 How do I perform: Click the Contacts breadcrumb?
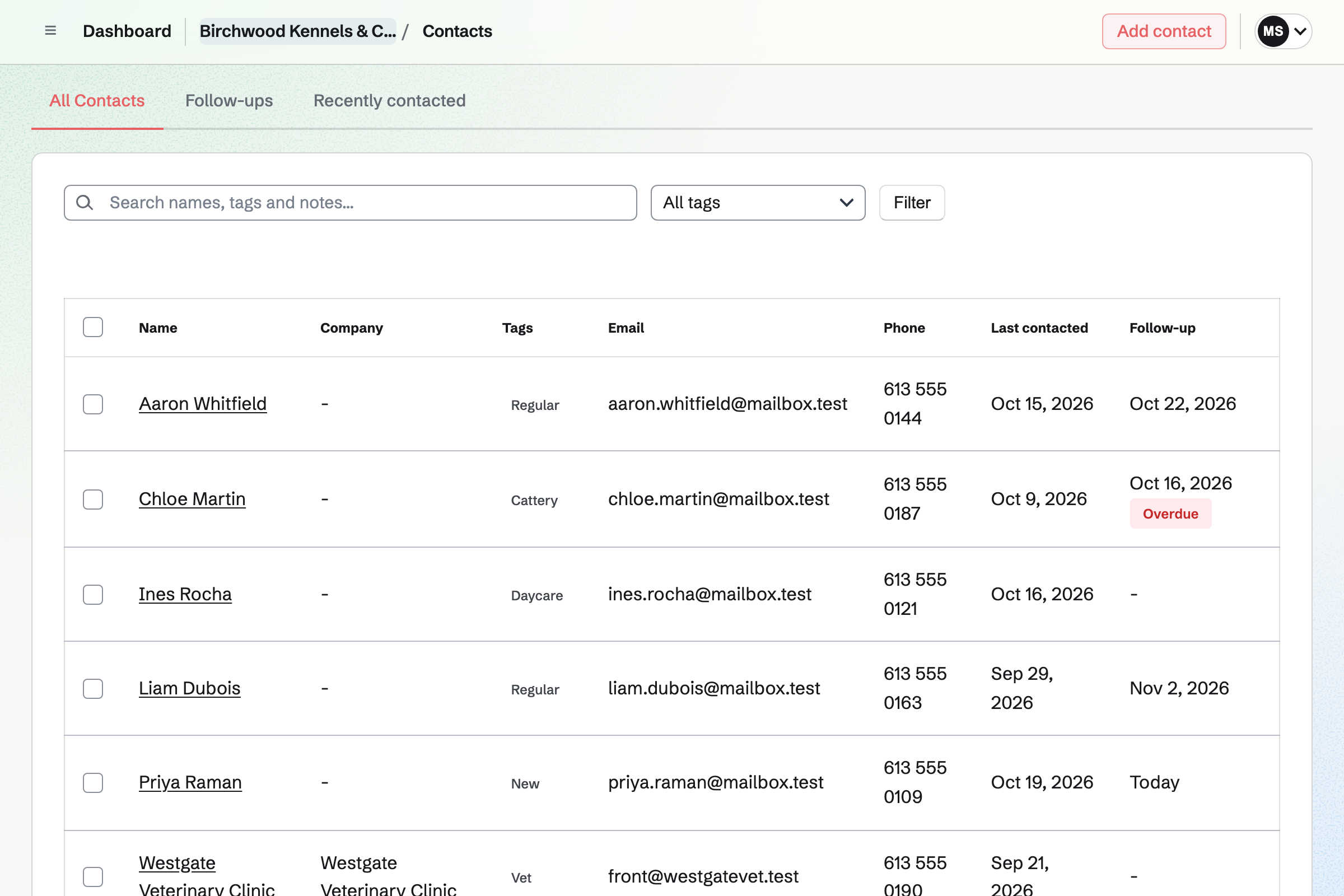pyautogui.click(x=457, y=31)
